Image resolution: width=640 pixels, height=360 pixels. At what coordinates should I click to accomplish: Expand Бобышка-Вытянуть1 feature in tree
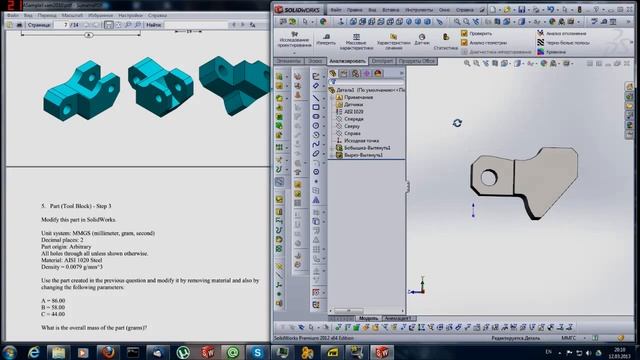pyautogui.click(x=332, y=148)
